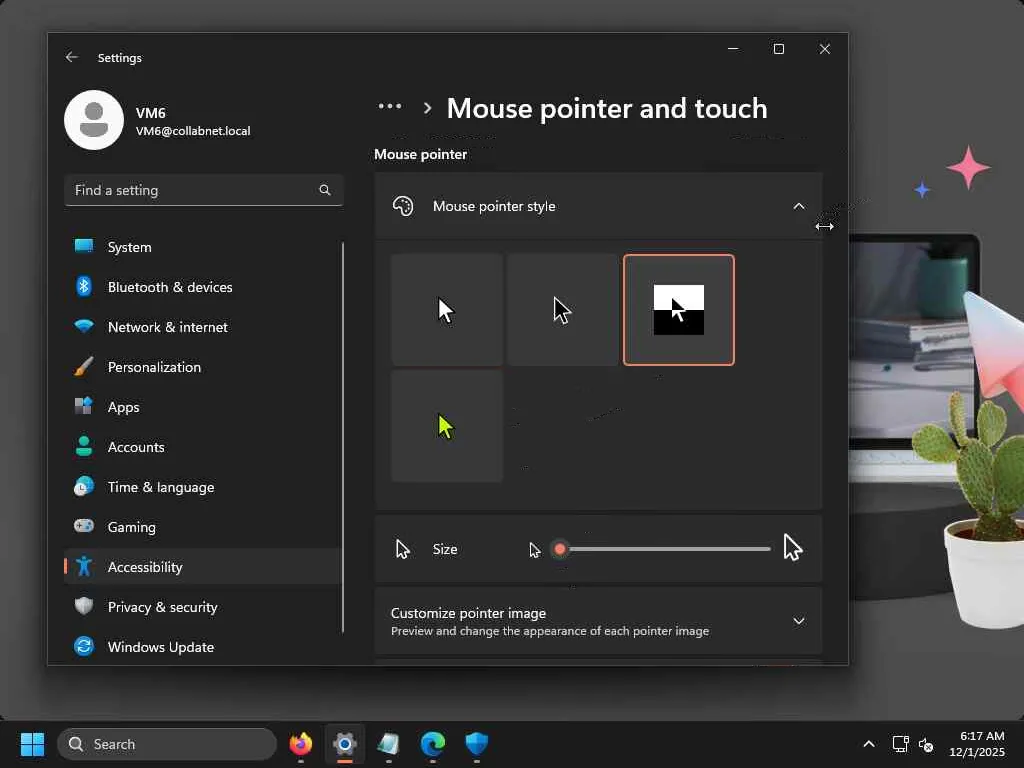
Task: Select the black mouse pointer style
Action: tap(562, 310)
